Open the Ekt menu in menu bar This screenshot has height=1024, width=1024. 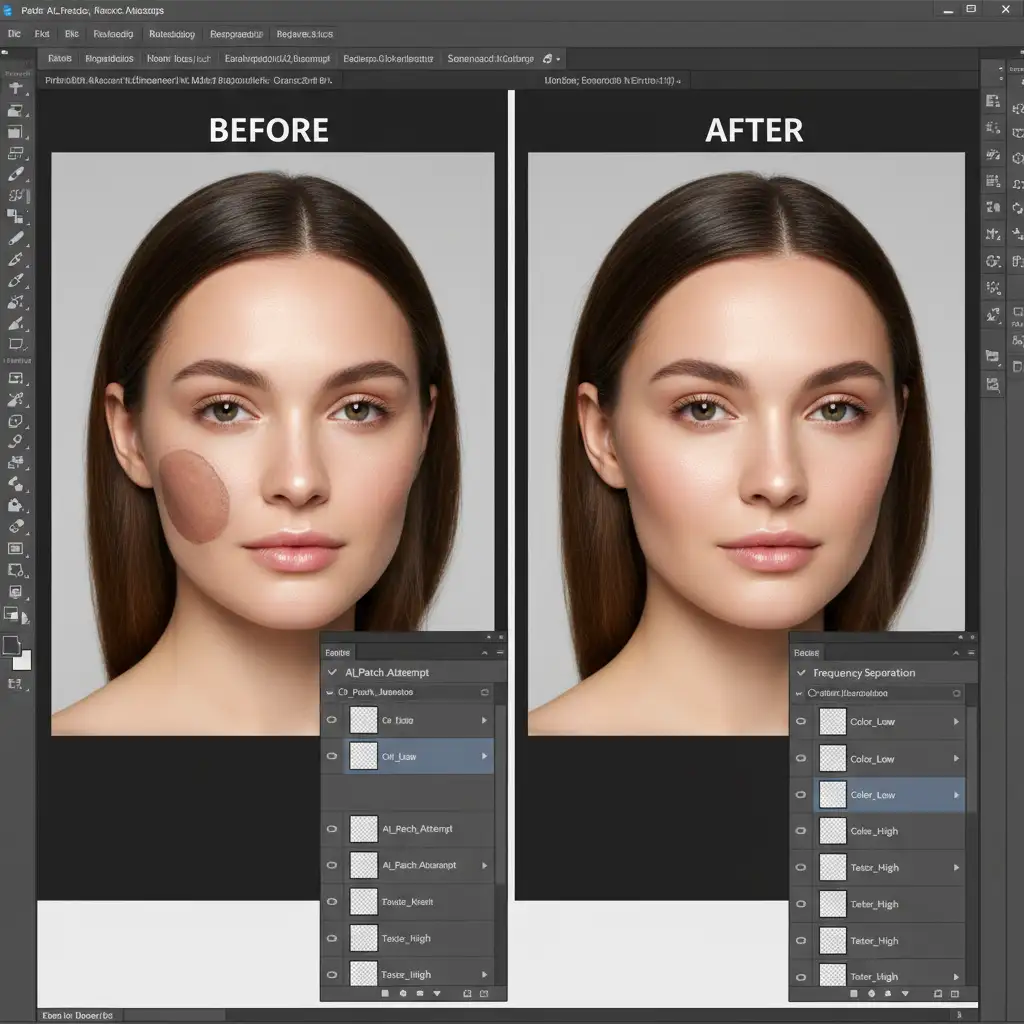tap(42, 33)
